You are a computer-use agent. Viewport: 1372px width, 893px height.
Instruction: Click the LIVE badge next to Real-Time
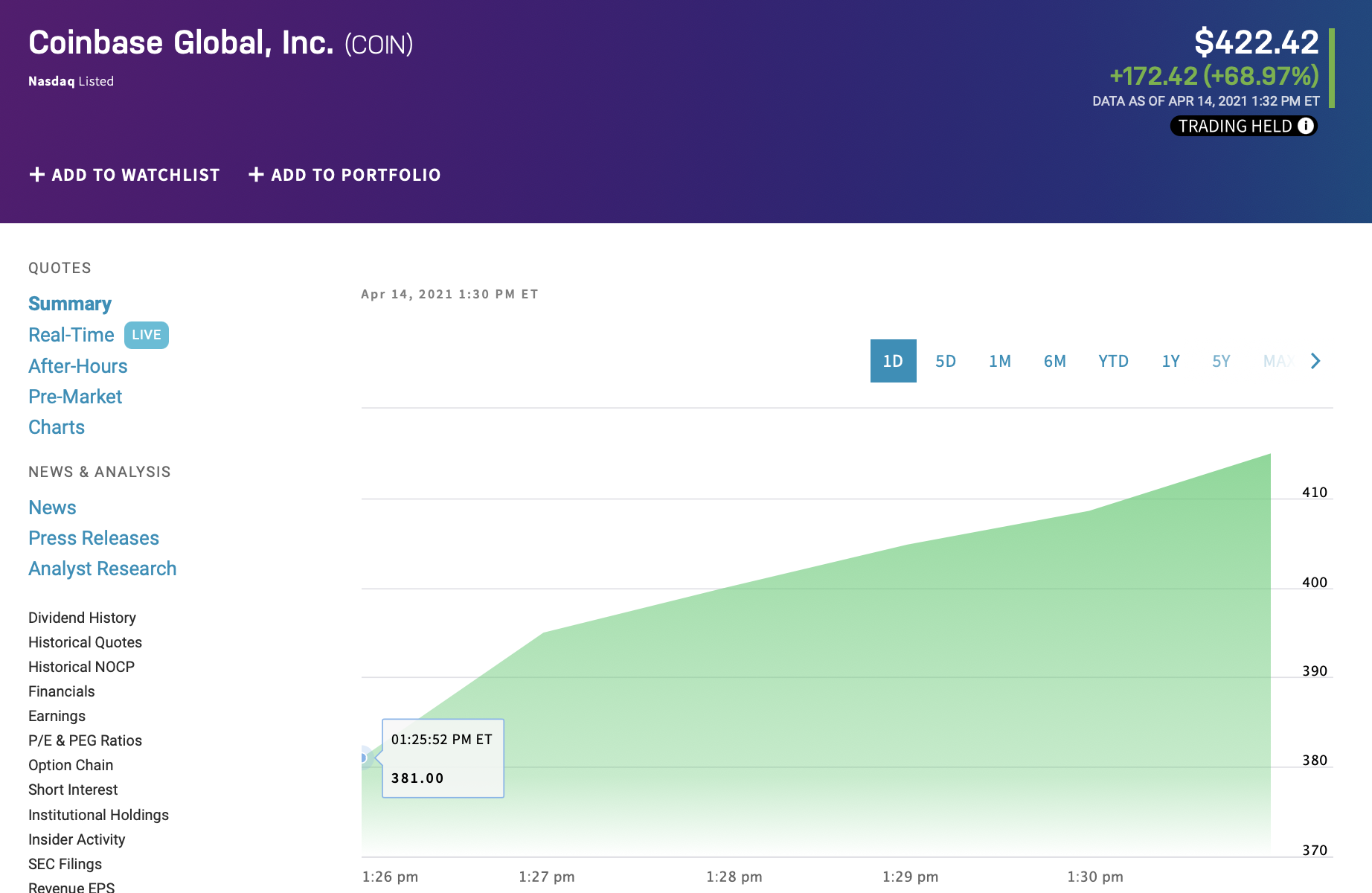(x=146, y=335)
